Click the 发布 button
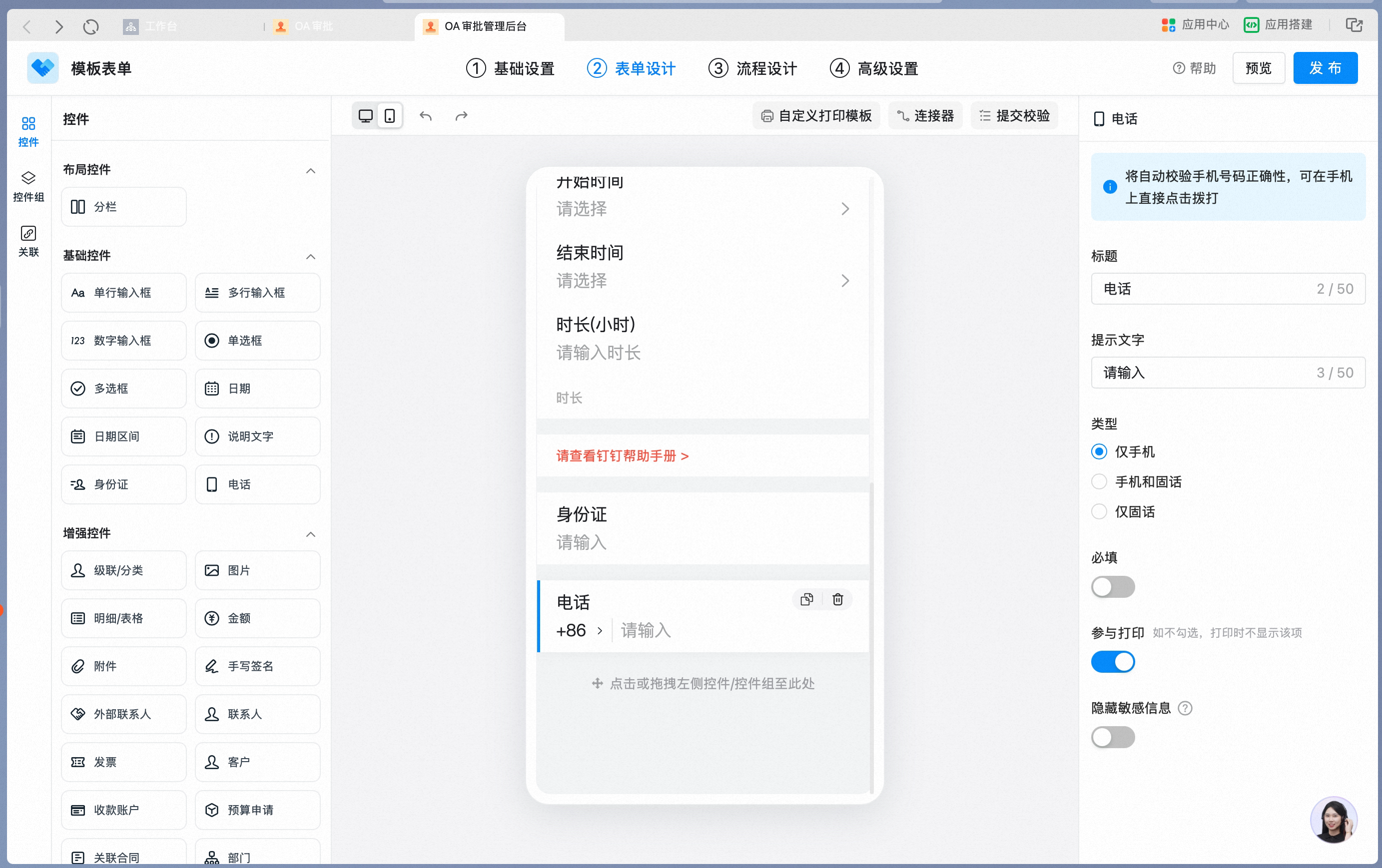The height and width of the screenshot is (868, 1382). pos(1325,68)
